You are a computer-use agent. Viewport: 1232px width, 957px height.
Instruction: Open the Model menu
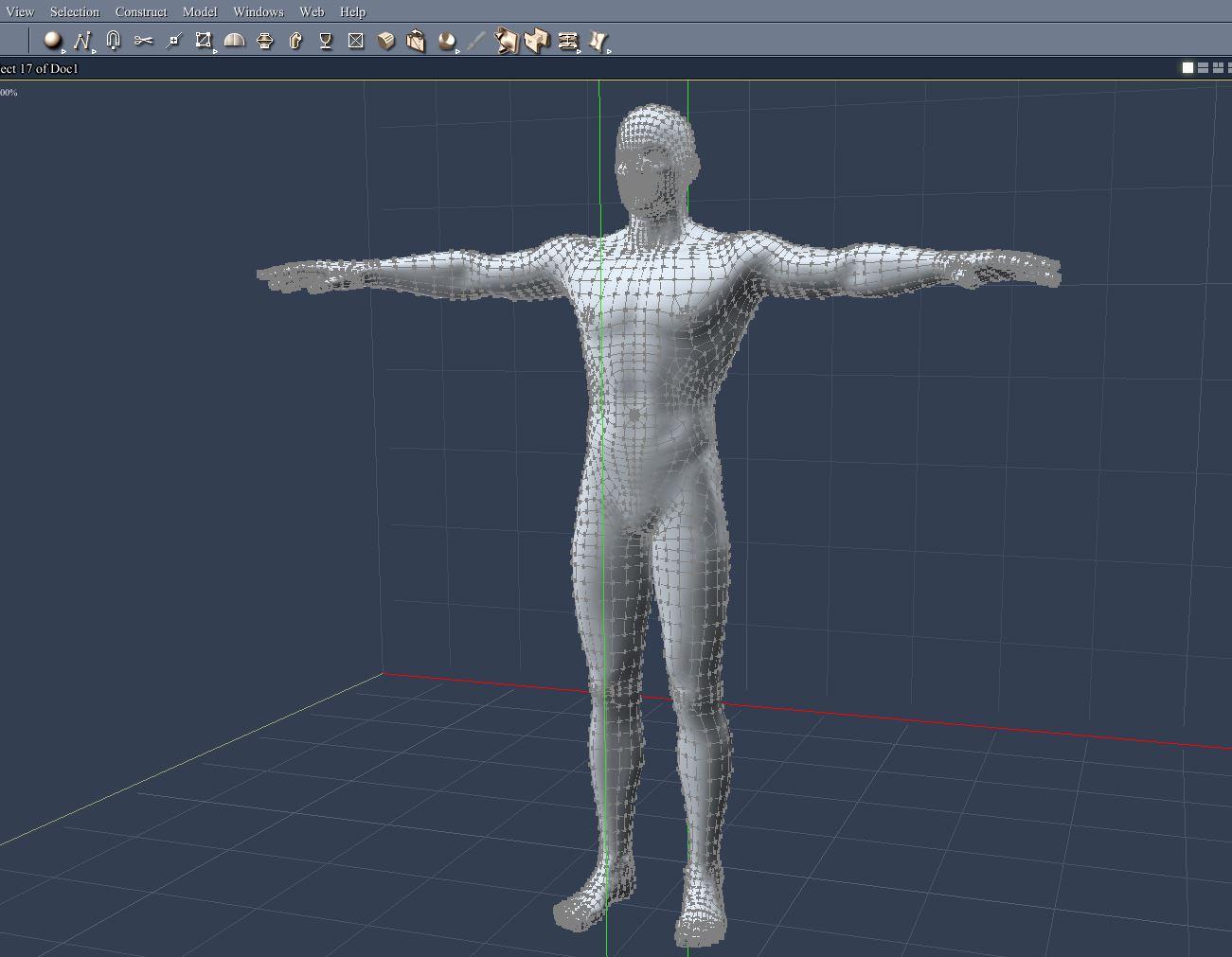200,11
